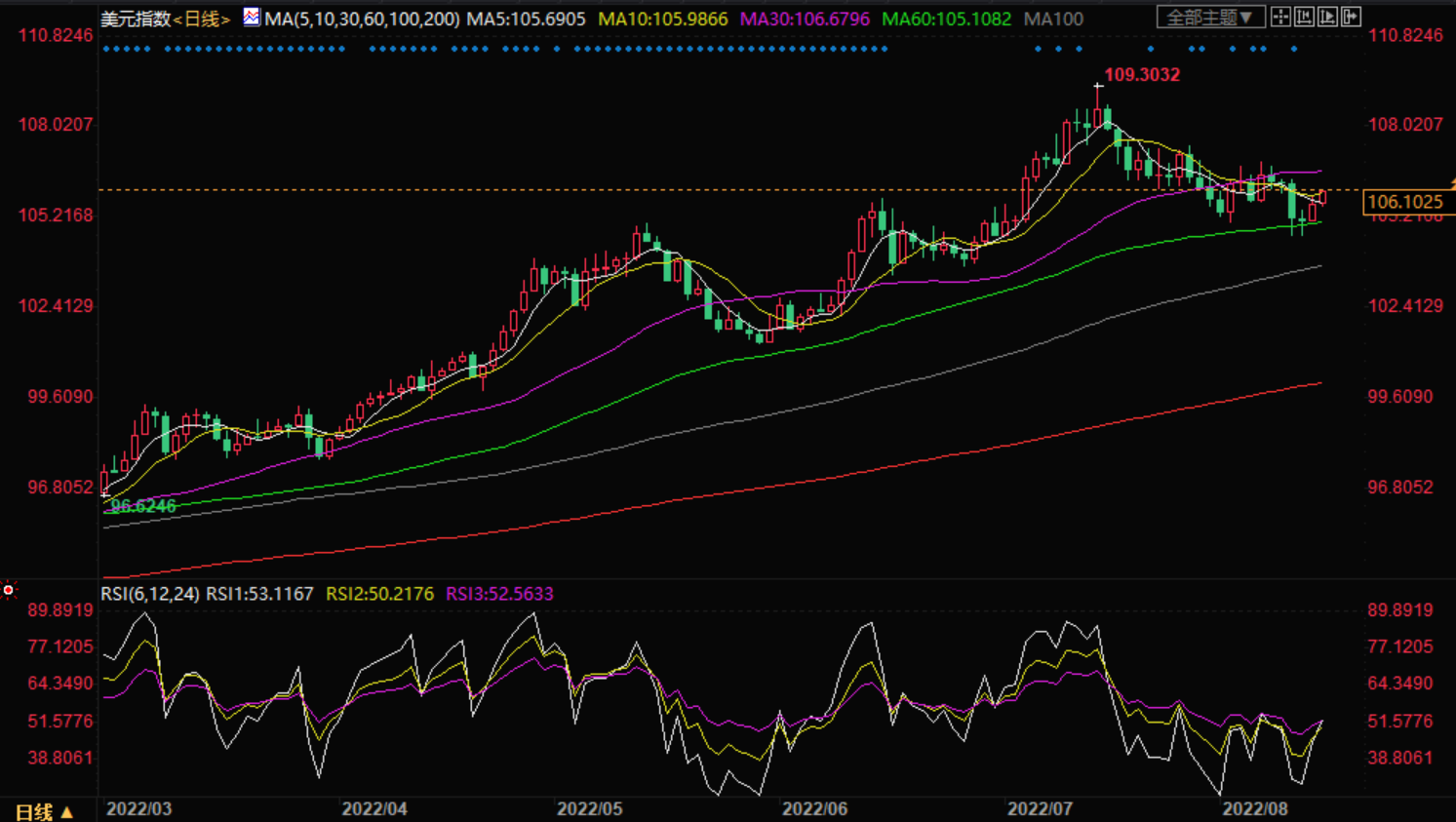Click the 美元指数 chart title
The image size is (1456, 822).
pyautogui.click(x=136, y=19)
